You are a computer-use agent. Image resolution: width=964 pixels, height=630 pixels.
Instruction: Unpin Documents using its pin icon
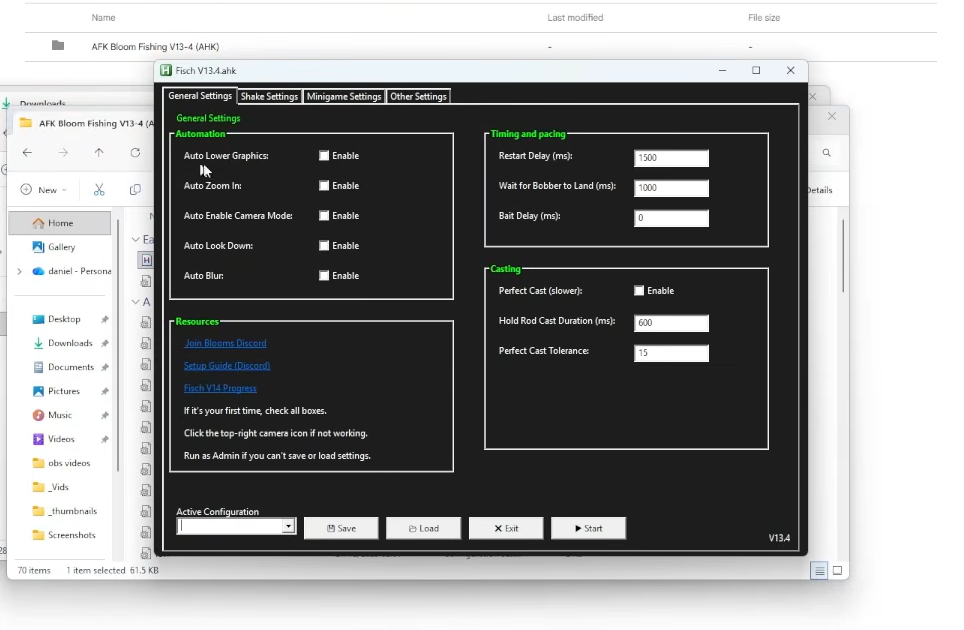[x=105, y=368]
